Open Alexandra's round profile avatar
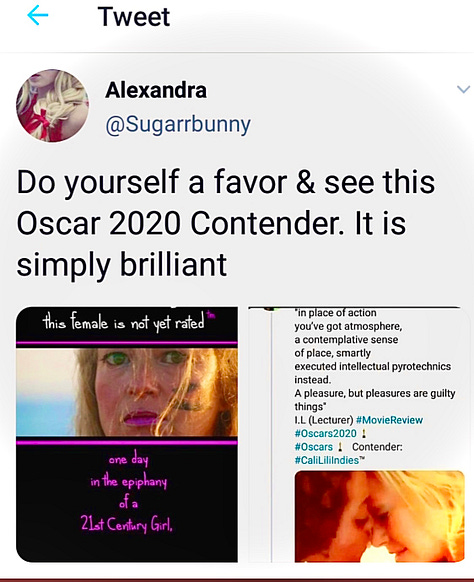 point(52,105)
